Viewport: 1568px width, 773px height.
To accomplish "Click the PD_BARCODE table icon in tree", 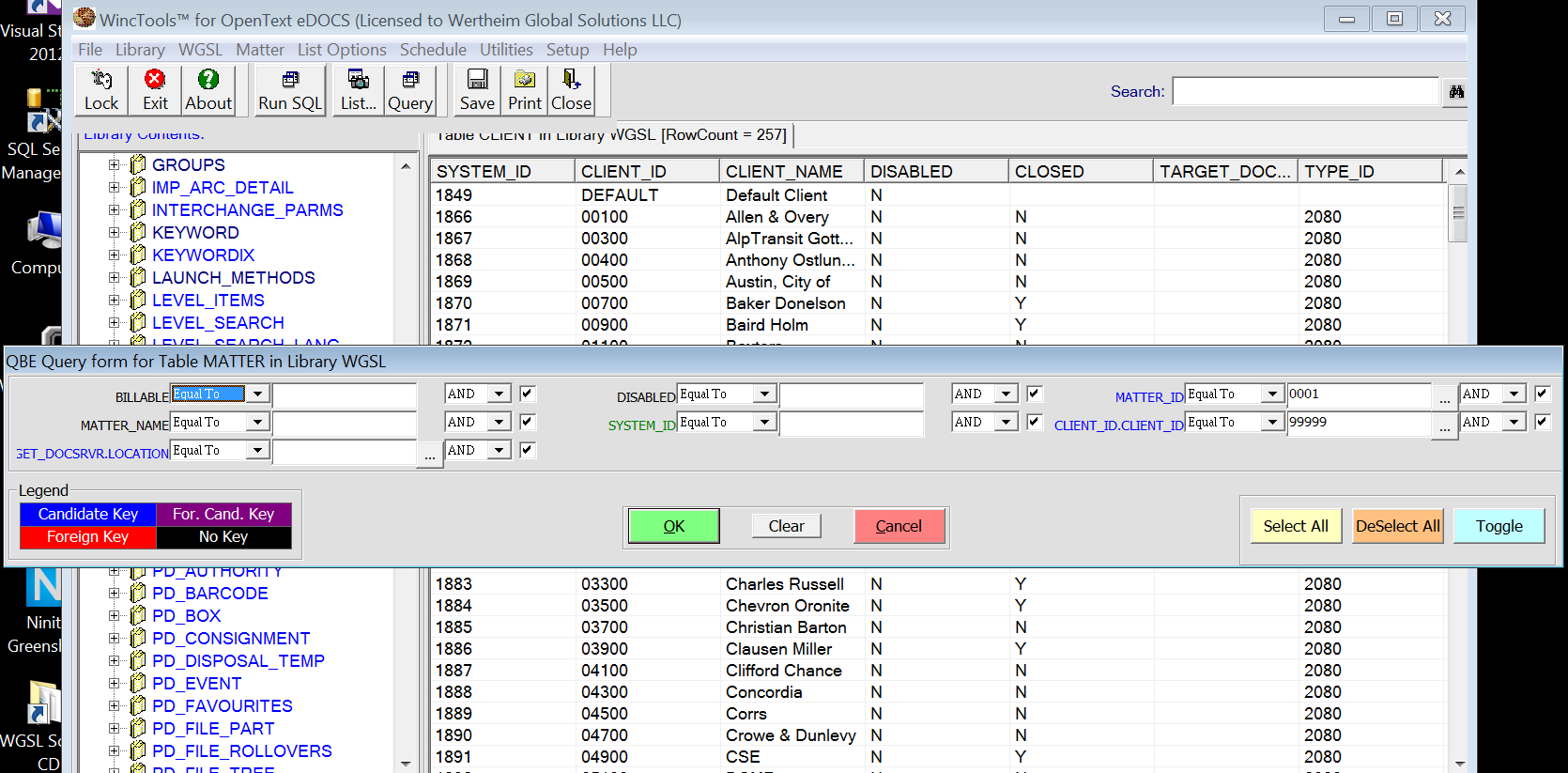I will point(138,593).
